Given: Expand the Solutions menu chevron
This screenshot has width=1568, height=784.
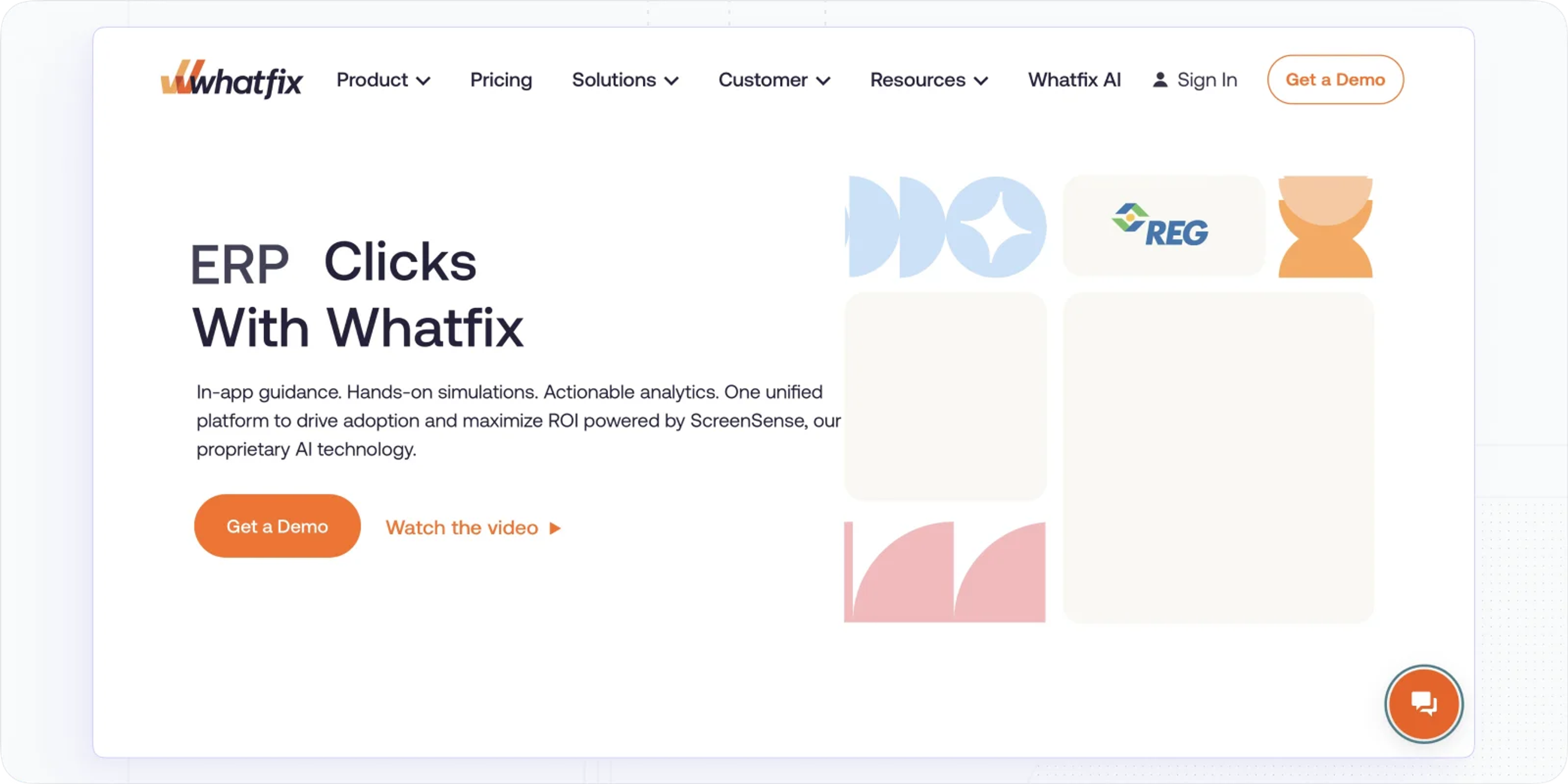Looking at the screenshot, I should 671,81.
